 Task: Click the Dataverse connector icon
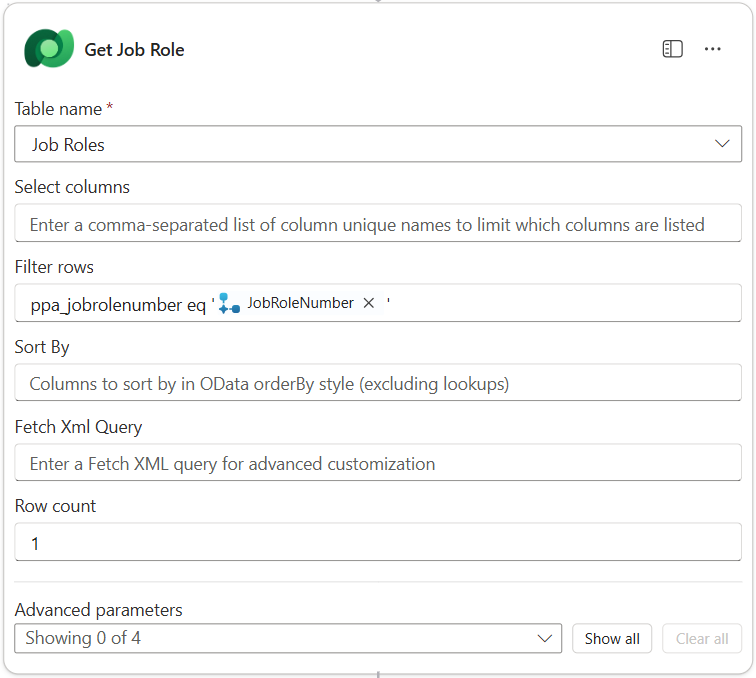coord(49,49)
